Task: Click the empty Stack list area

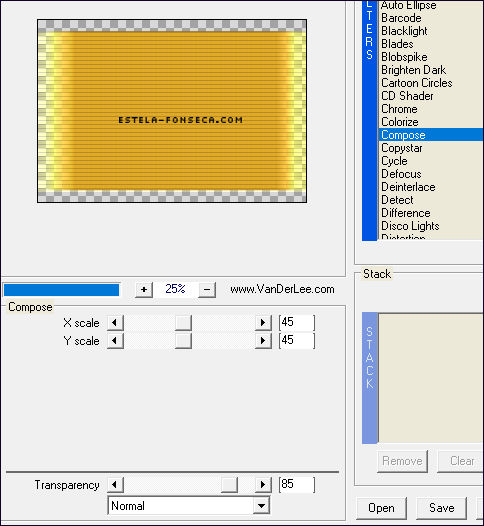Action: point(431,378)
